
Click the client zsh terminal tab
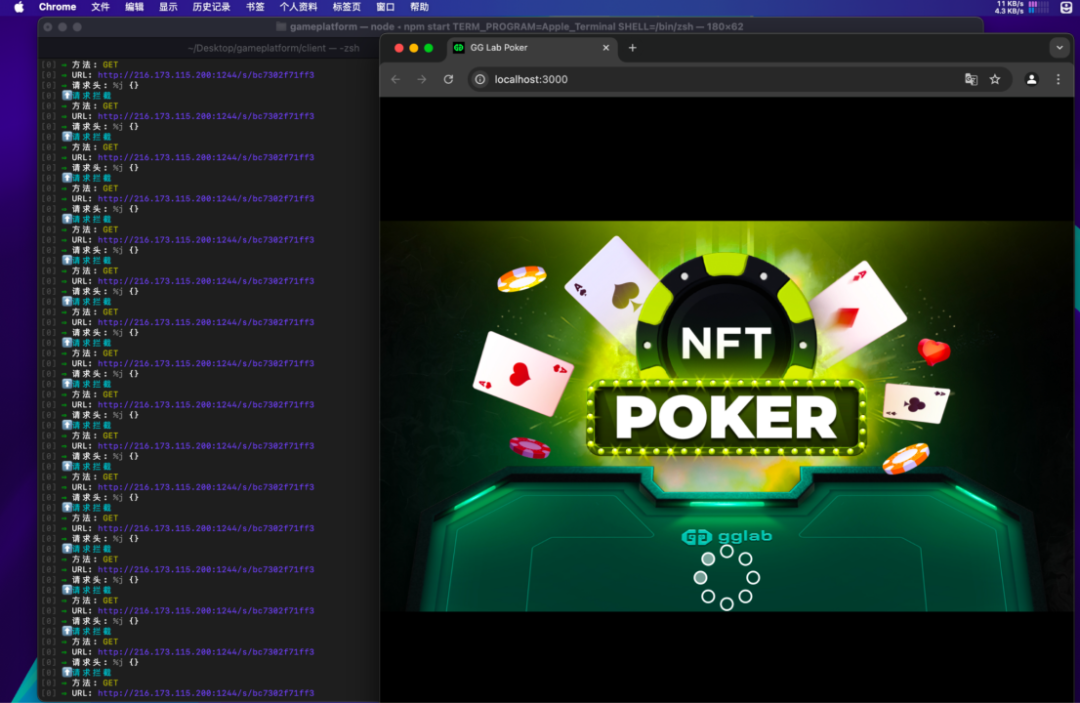(273, 48)
